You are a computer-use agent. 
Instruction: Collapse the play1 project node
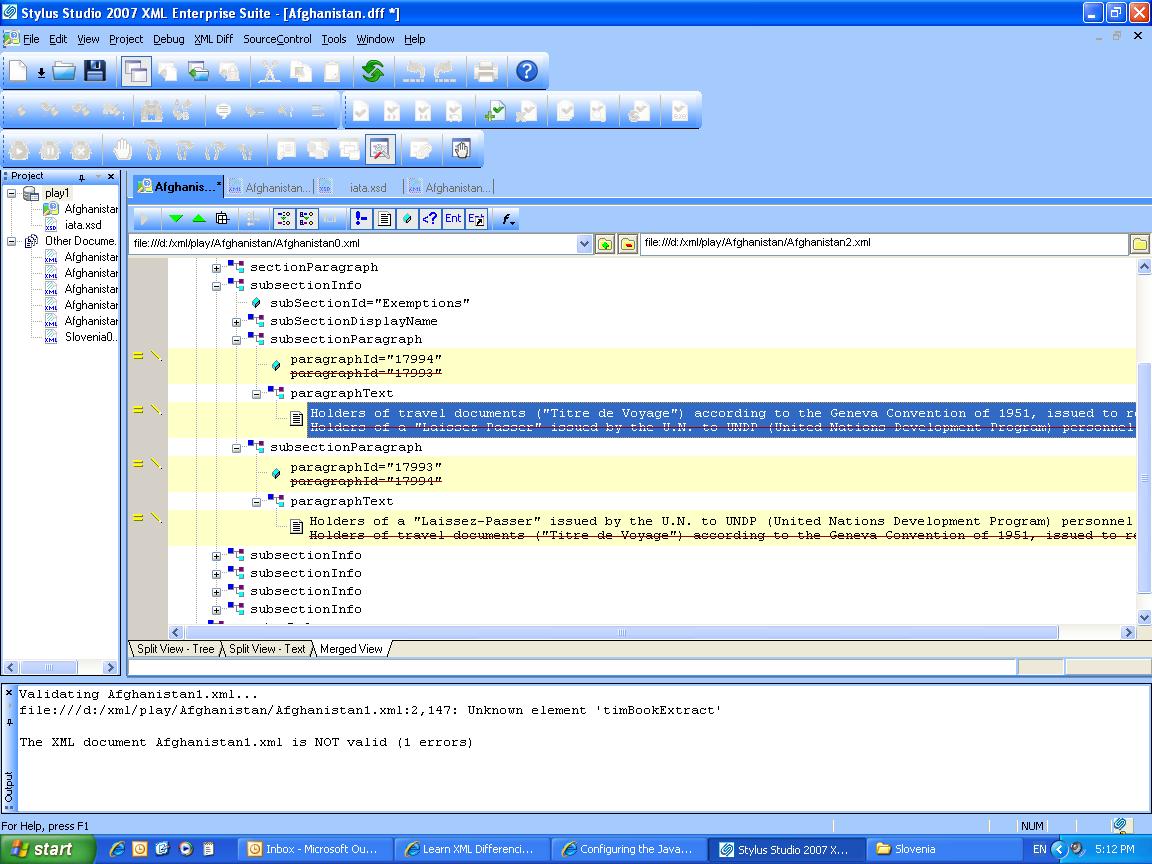tap(12, 193)
